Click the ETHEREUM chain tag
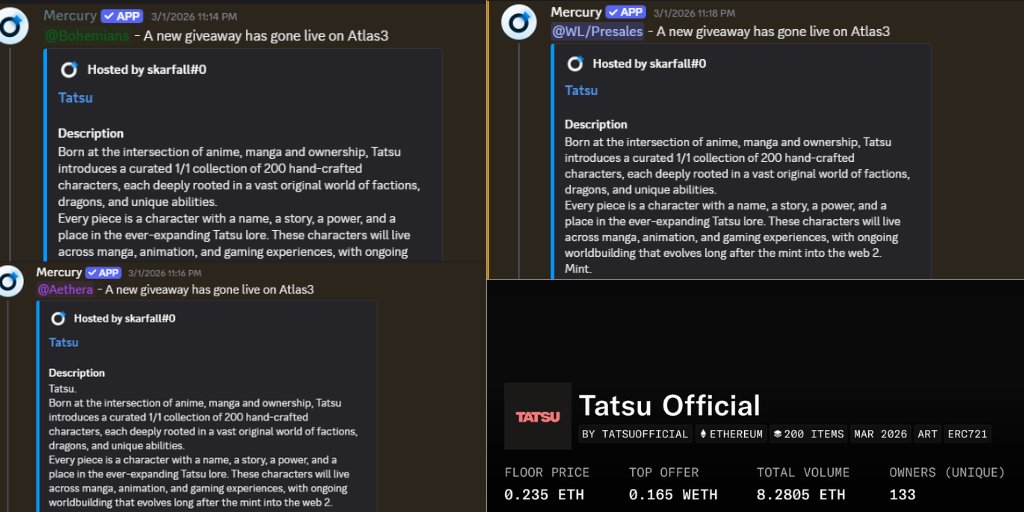Viewport: 1024px width, 512px height. 730,434
